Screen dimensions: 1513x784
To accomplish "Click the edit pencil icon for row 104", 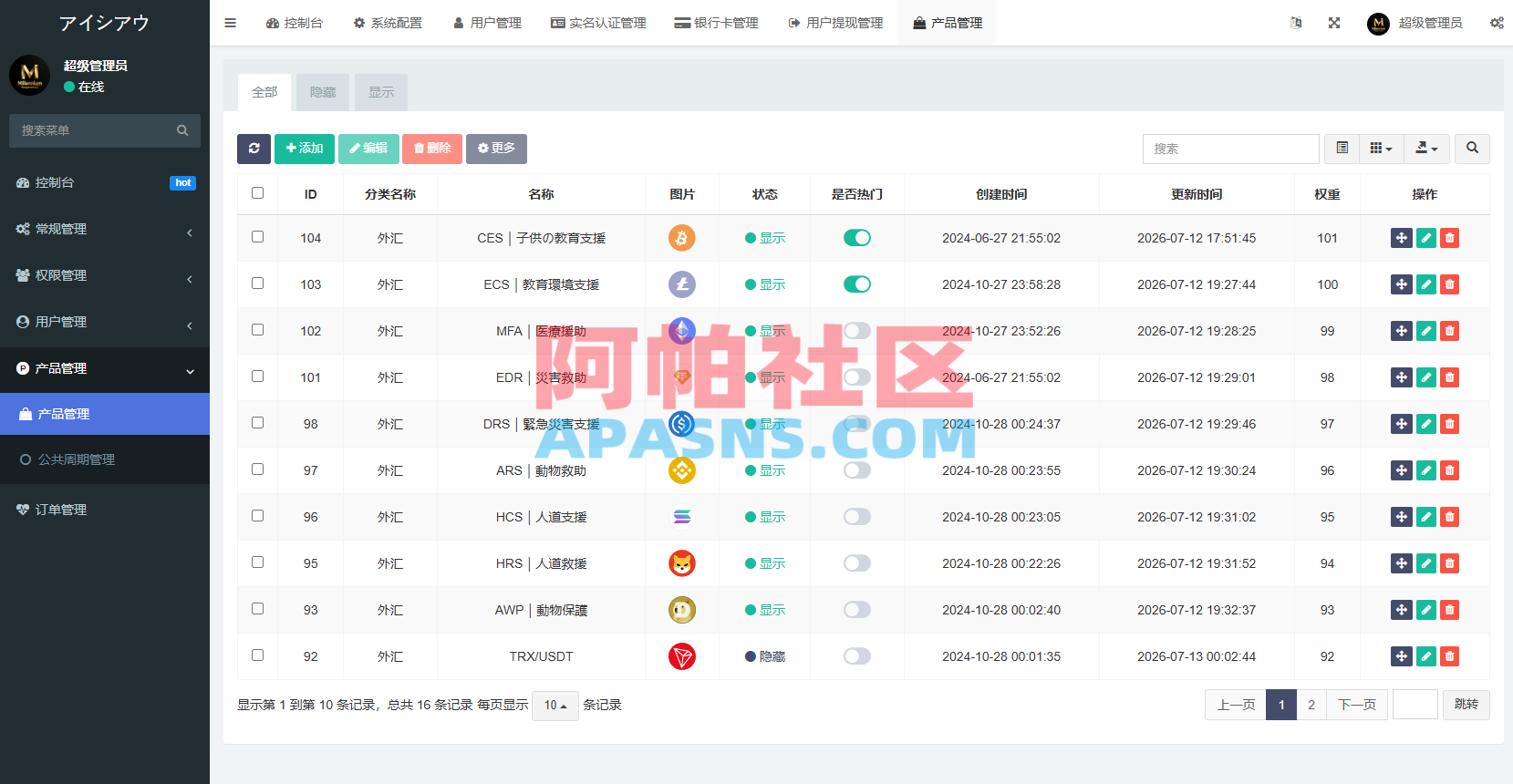I will pos(1426,238).
